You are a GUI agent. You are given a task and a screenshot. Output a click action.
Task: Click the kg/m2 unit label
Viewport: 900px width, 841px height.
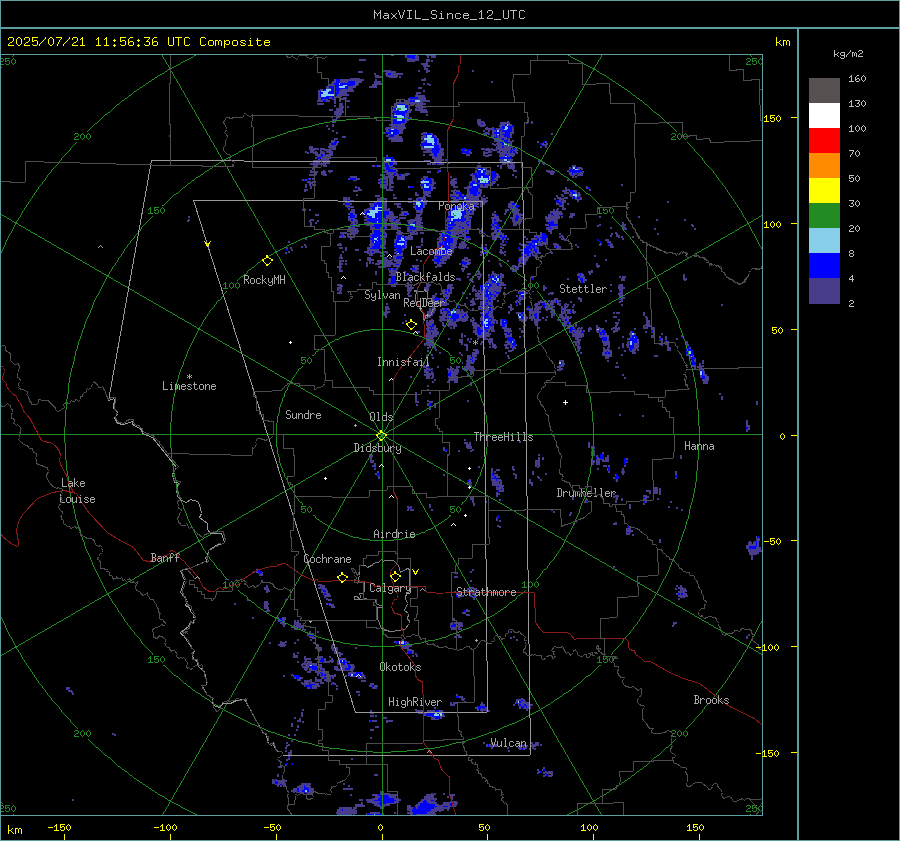(848, 54)
